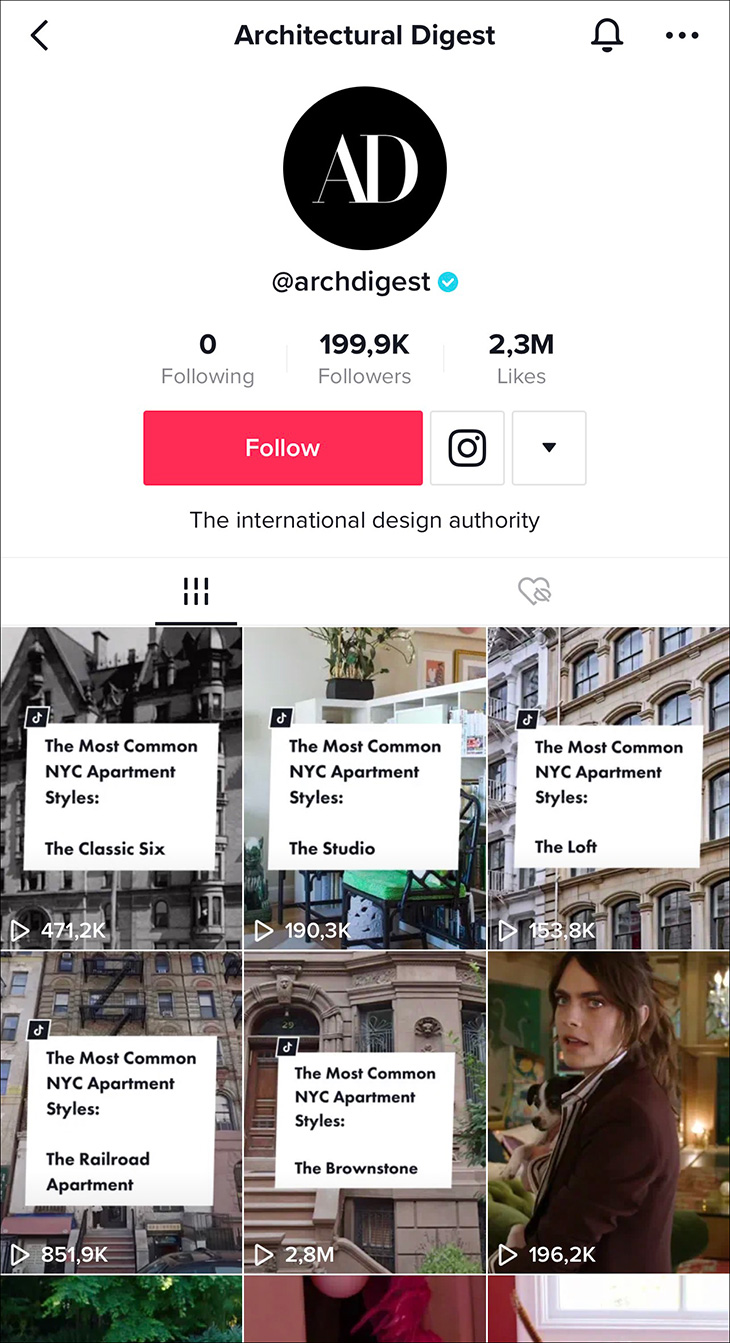The width and height of the screenshot is (730, 1343).
Task: View the 199,9K Followers list
Action: coord(365,359)
